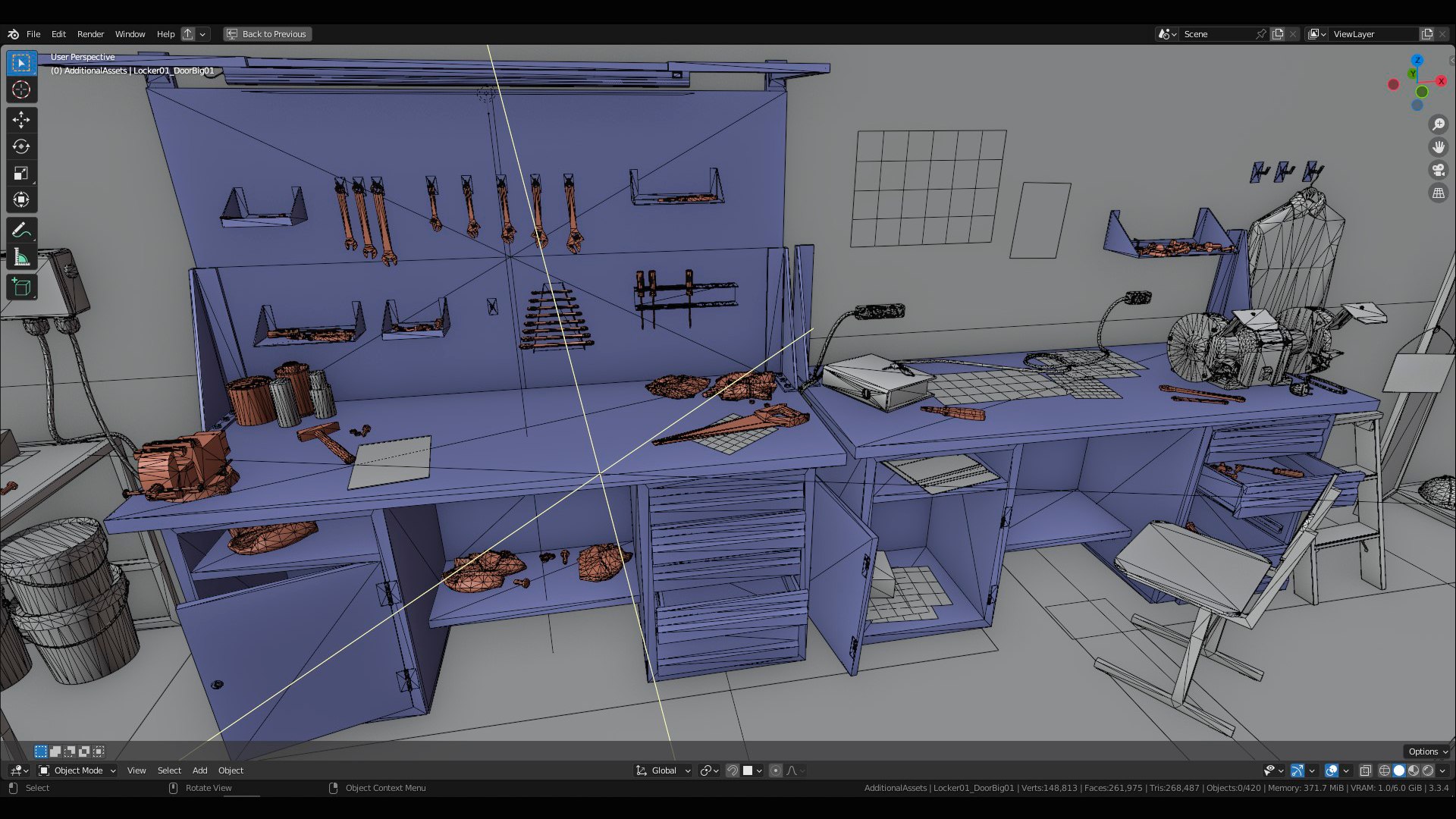Open the gizmo options dropdown arrow
This screenshot has width=1456, height=819.
pos(1313,770)
